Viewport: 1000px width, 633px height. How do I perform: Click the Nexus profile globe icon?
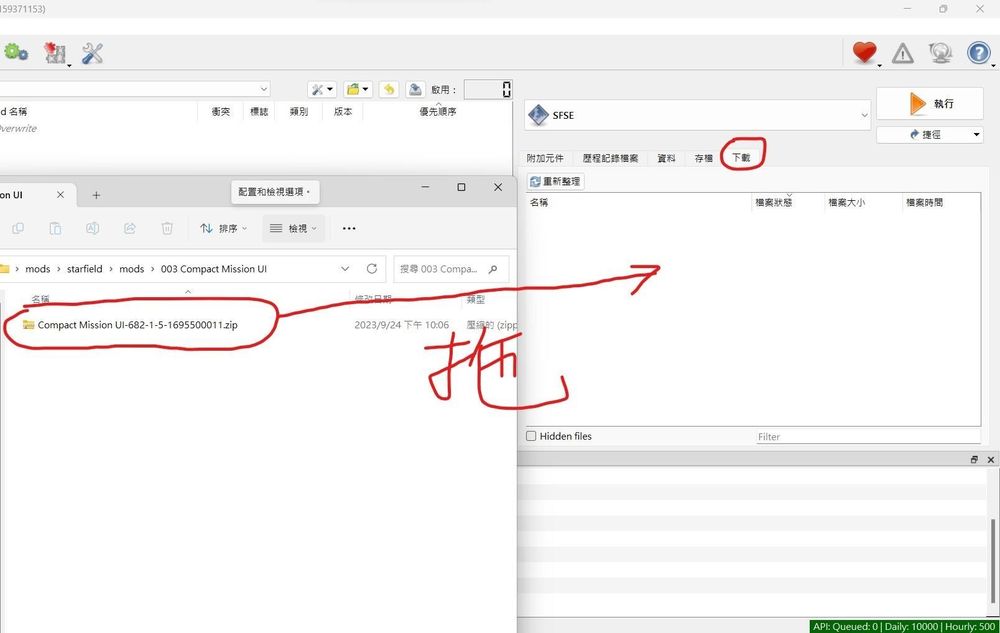[x=940, y=52]
